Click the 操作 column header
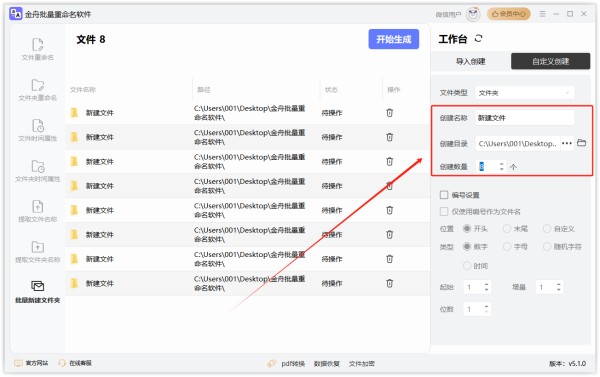 [393, 90]
